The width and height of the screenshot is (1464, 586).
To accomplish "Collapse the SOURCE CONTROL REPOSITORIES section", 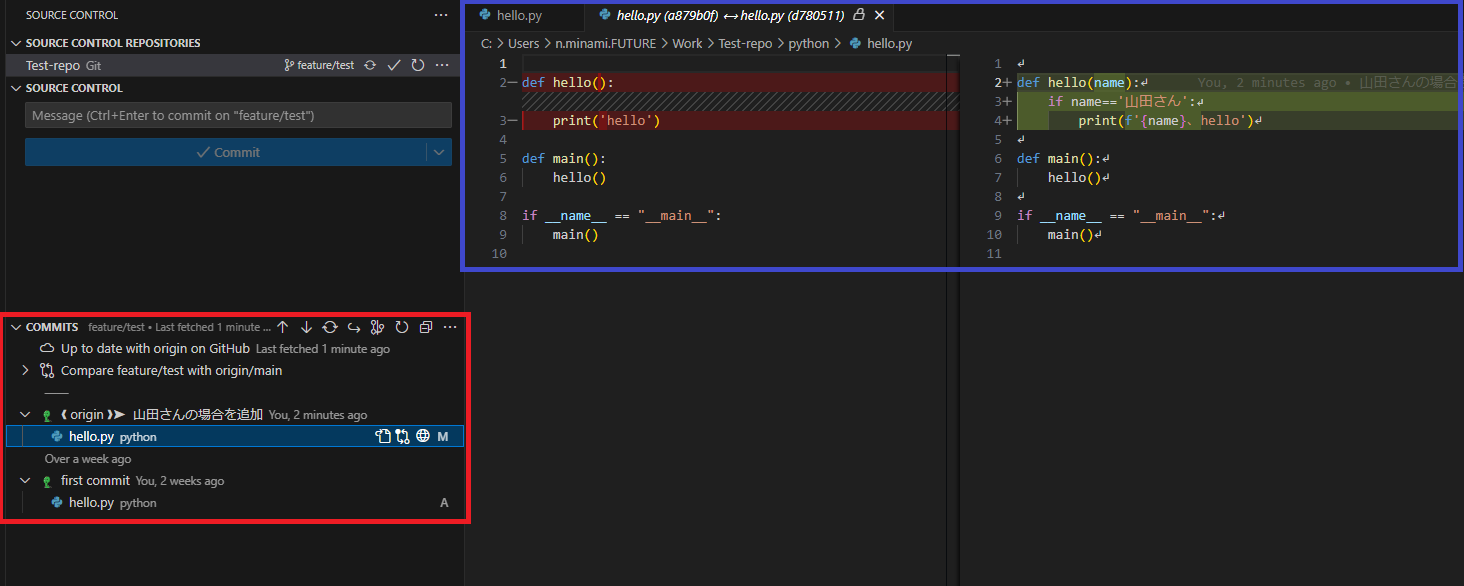I will 15,42.
